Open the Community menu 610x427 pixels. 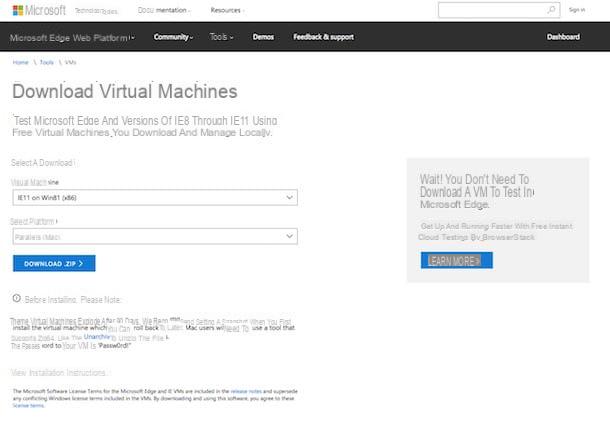[173, 37]
